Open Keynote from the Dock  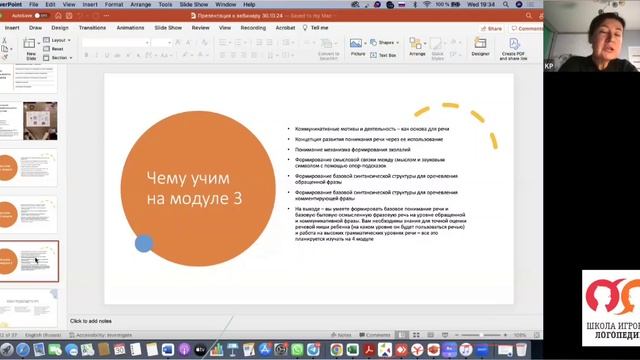tap(233, 349)
